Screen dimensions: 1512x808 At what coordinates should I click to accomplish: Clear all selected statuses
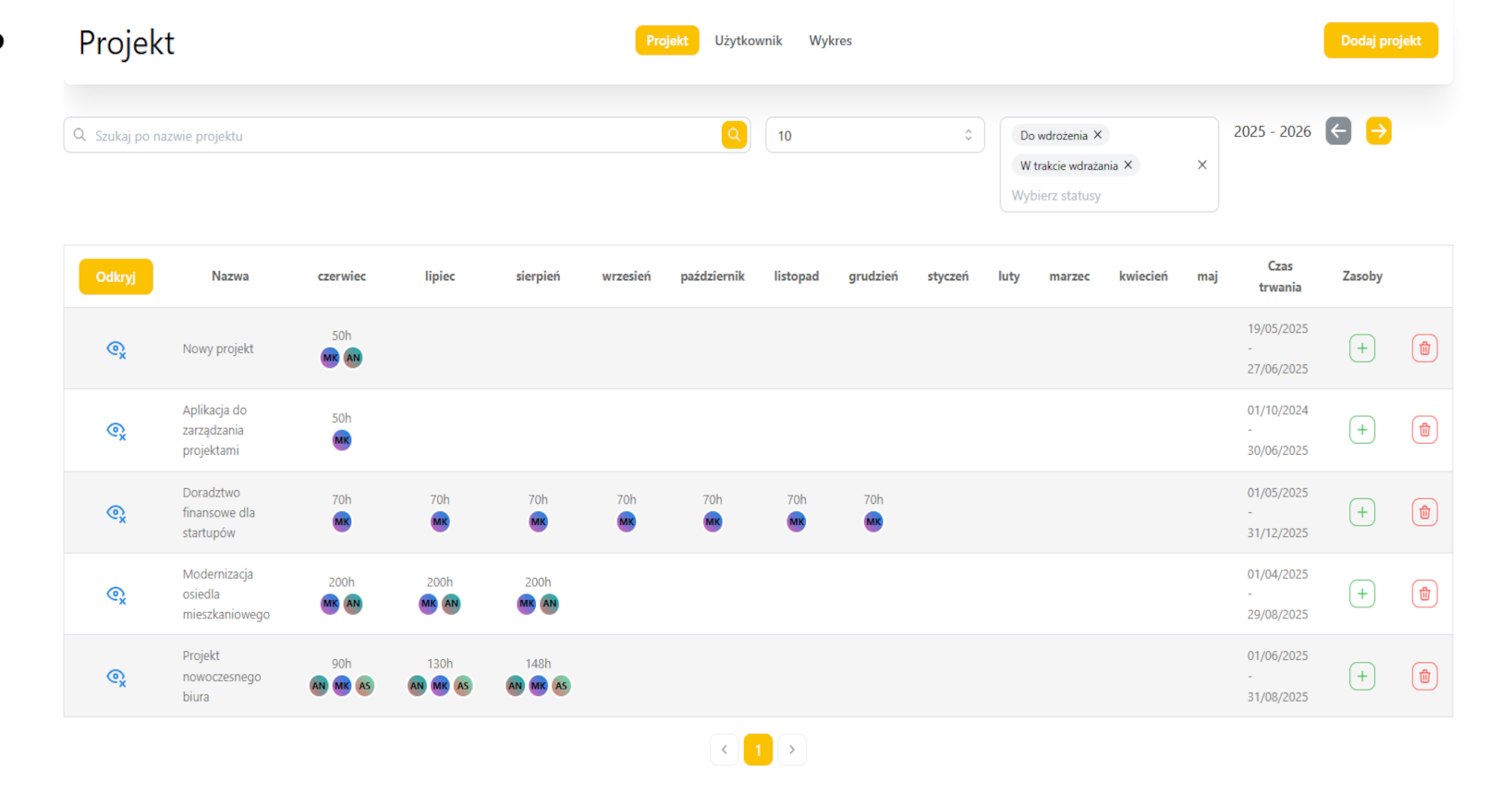[1202, 165]
